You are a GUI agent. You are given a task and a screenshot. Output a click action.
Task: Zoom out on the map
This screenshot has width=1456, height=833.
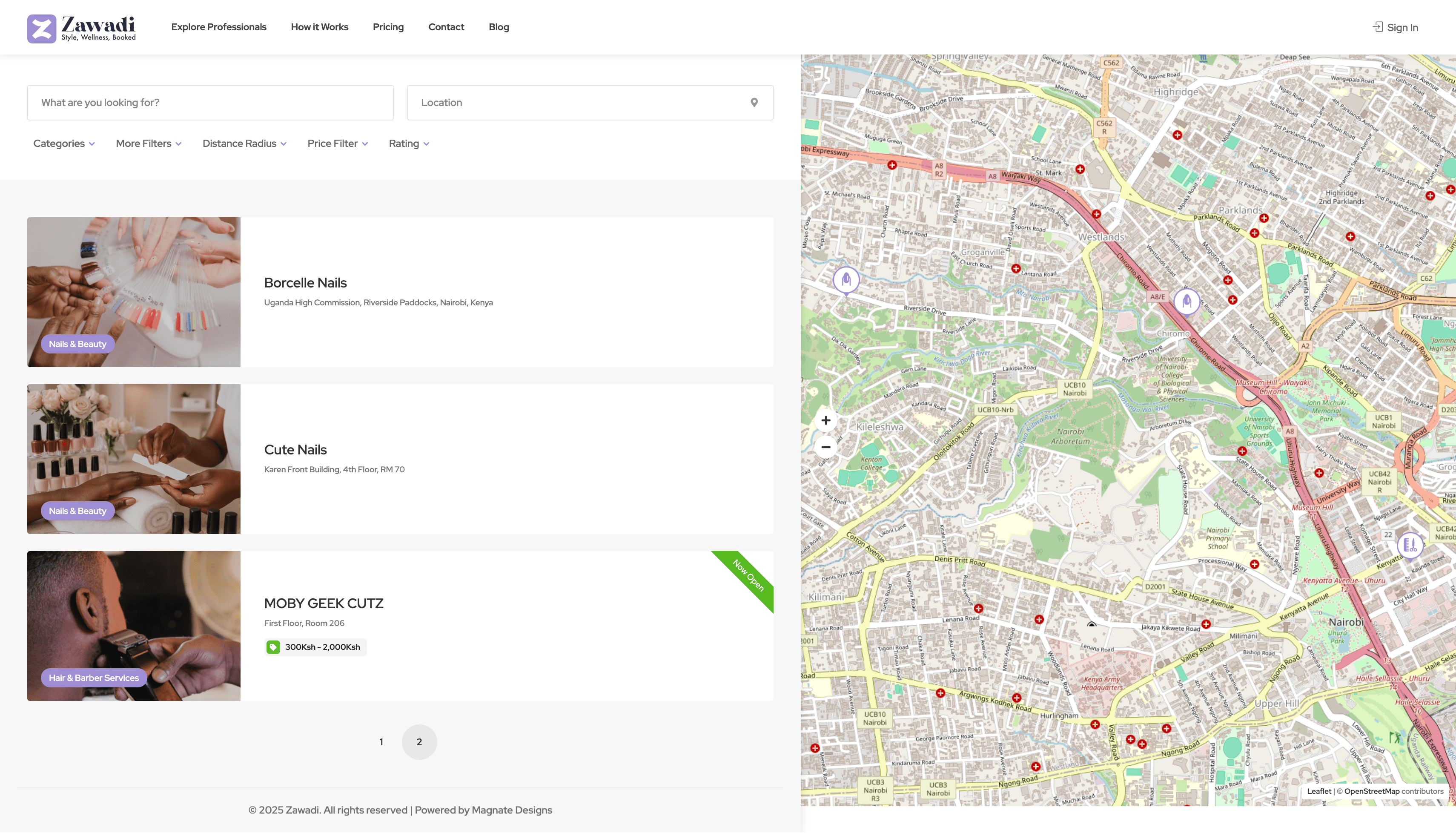point(825,447)
